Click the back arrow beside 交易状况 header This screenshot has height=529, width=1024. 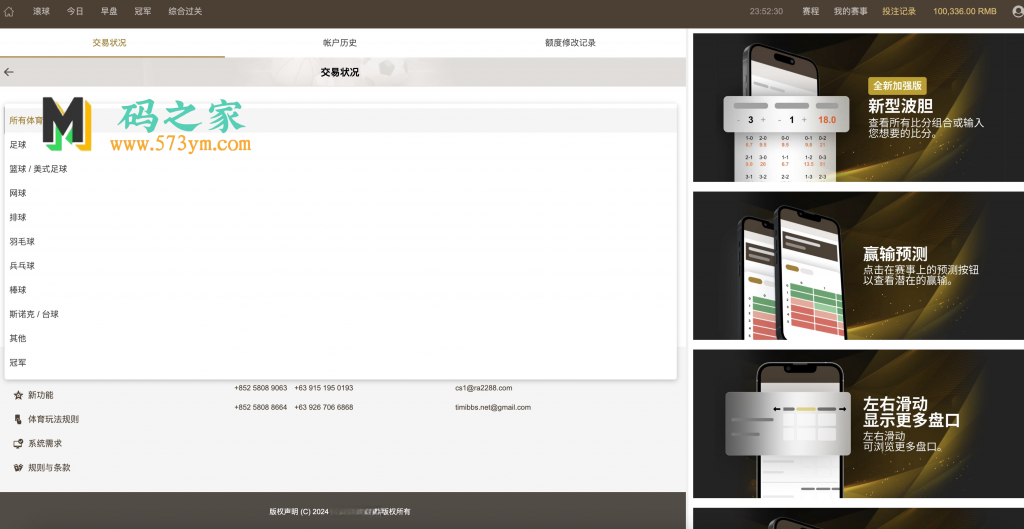click(9, 72)
